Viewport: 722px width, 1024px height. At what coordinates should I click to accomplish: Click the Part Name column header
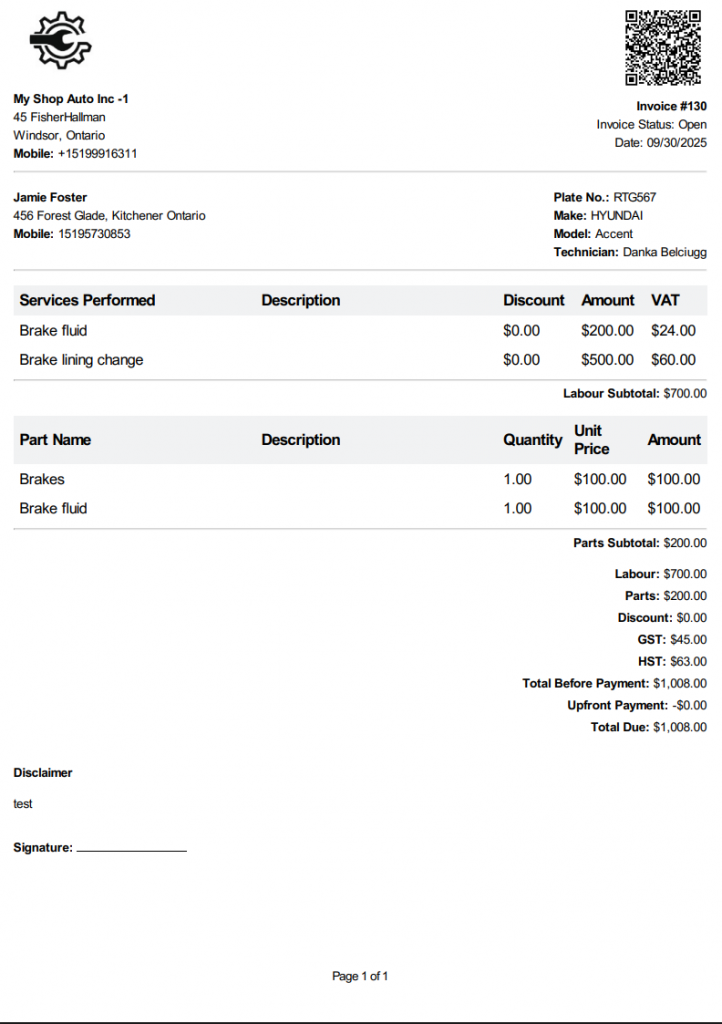click(55, 440)
